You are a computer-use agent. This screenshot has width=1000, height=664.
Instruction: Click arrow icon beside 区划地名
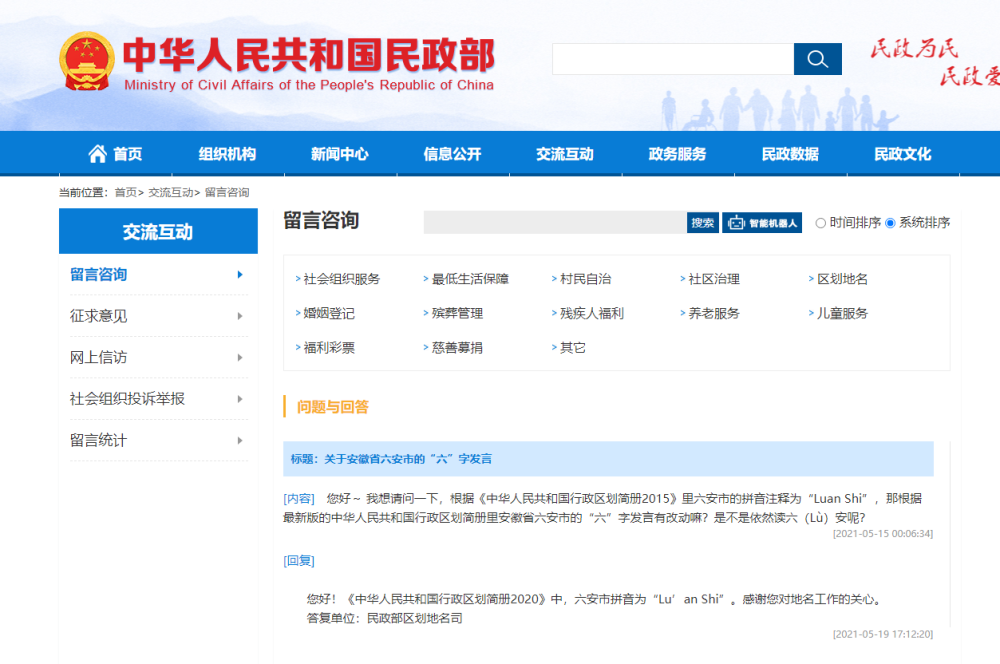[812, 280]
